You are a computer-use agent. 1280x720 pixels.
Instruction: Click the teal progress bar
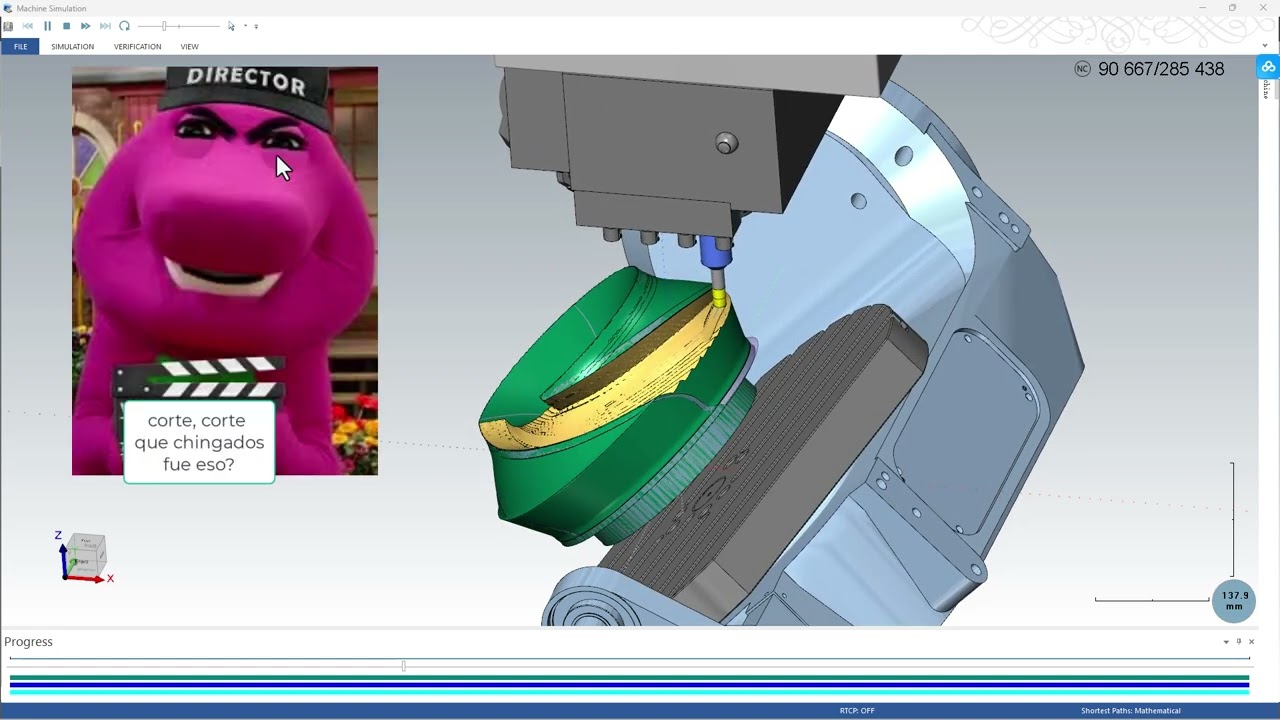629,678
